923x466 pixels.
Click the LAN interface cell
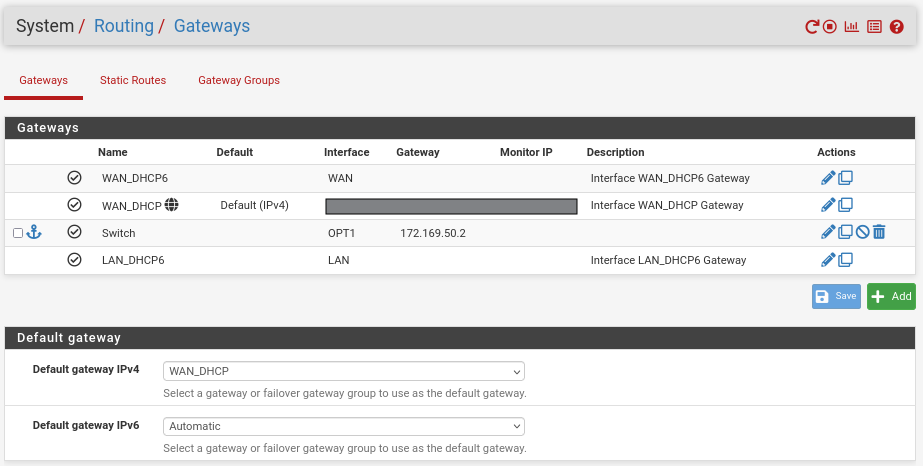(x=338, y=260)
